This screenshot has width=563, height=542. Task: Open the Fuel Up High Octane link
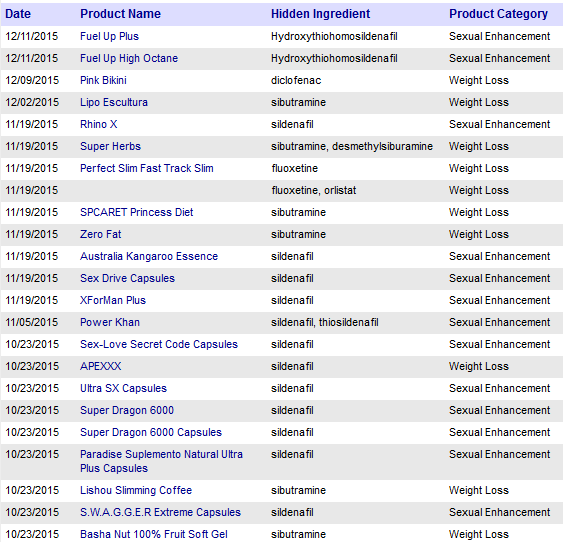coord(129,58)
